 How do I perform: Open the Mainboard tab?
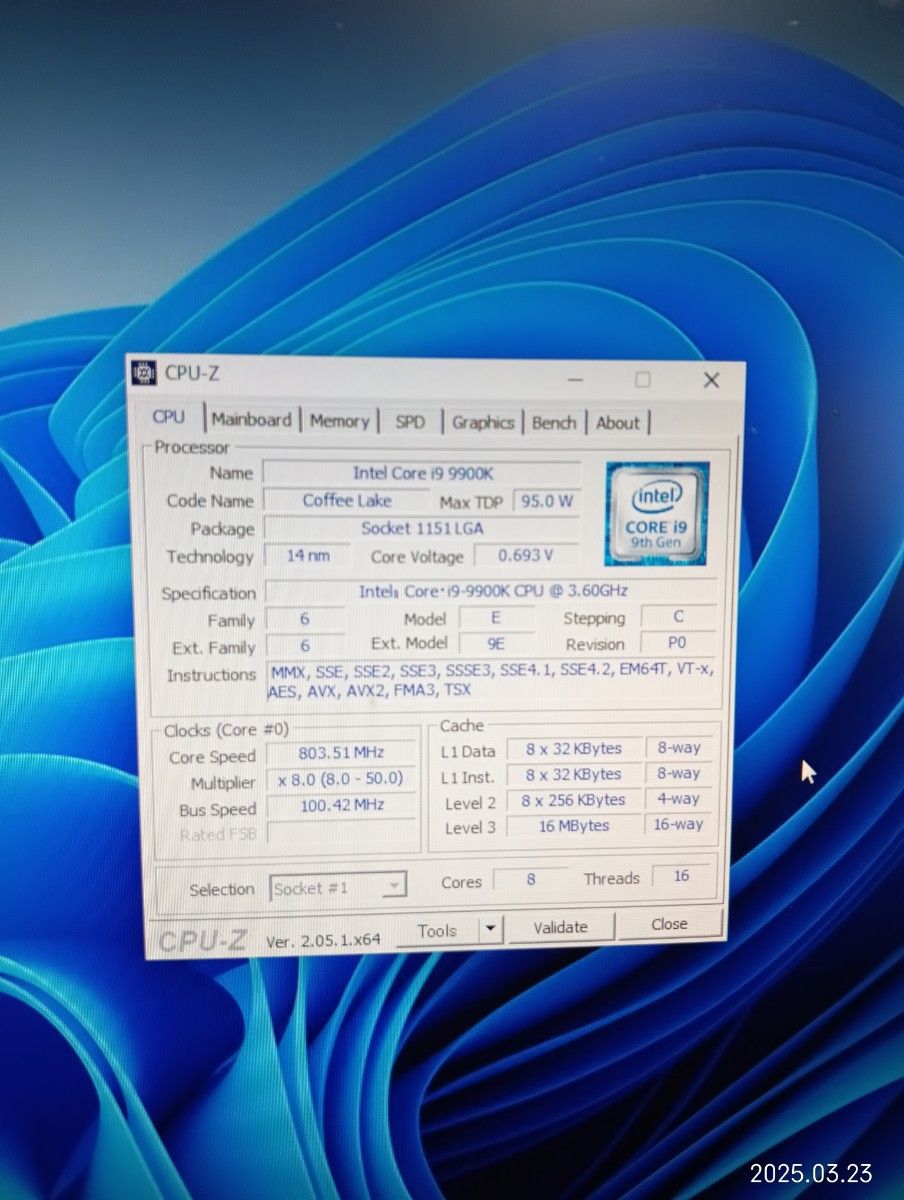[x=252, y=420]
